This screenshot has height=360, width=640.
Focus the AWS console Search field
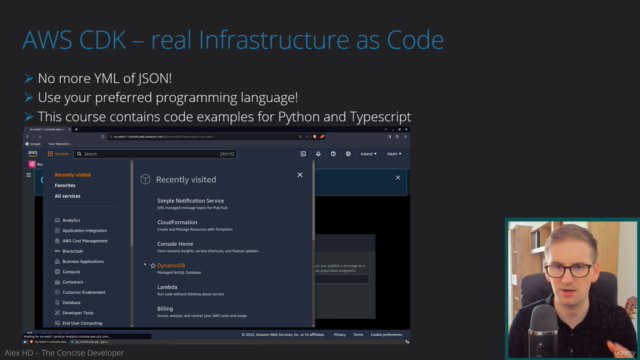click(x=155, y=154)
